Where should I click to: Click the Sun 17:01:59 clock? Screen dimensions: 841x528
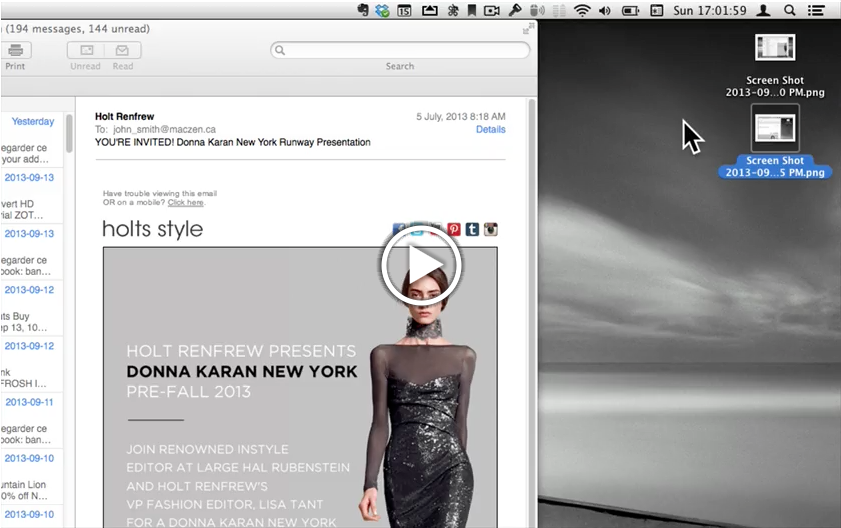click(x=710, y=10)
